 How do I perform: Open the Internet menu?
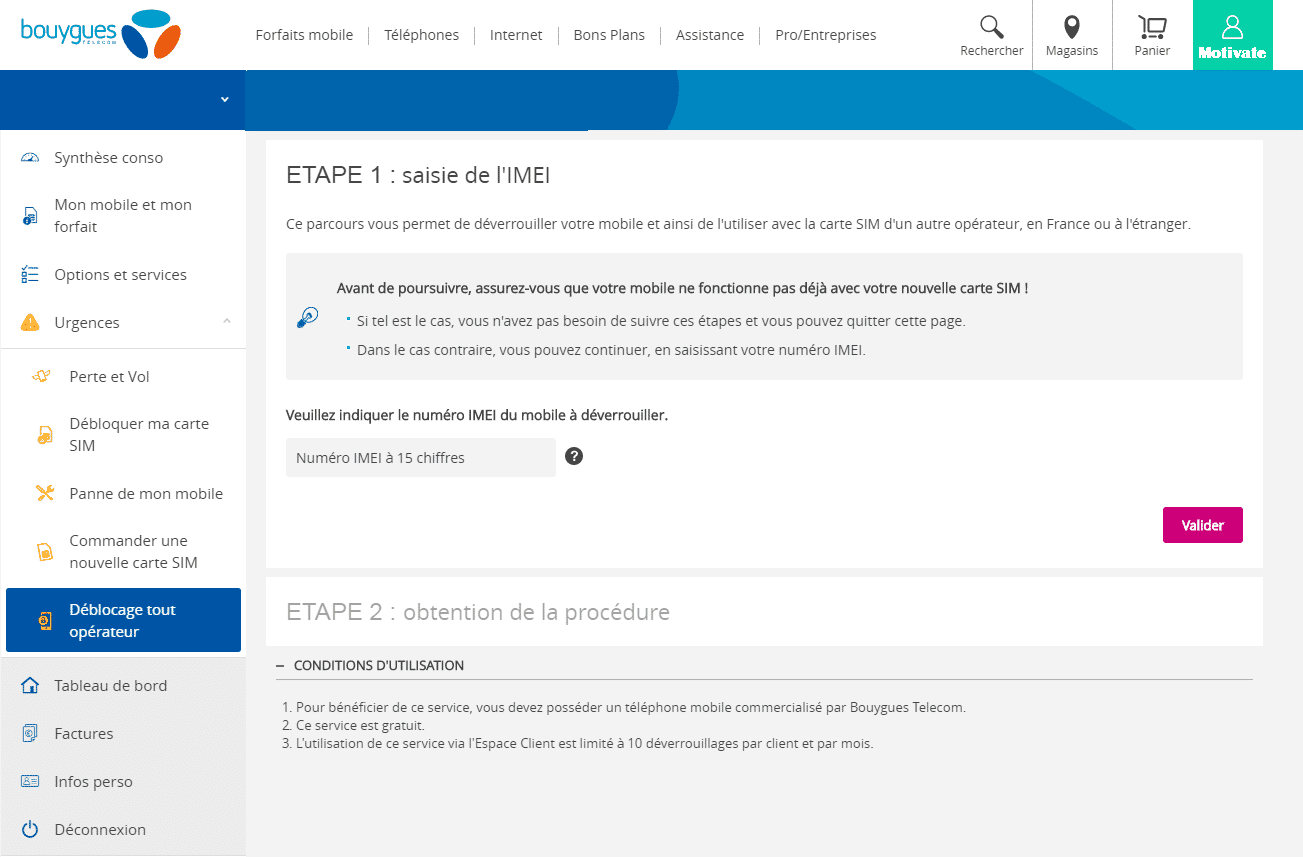tap(516, 35)
